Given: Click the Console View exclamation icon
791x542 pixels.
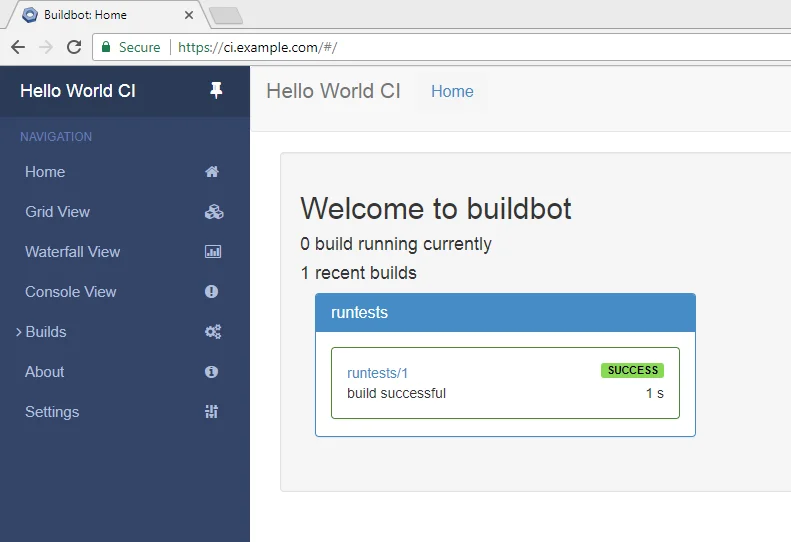Looking at the screenshot, I should coord(211,291).
